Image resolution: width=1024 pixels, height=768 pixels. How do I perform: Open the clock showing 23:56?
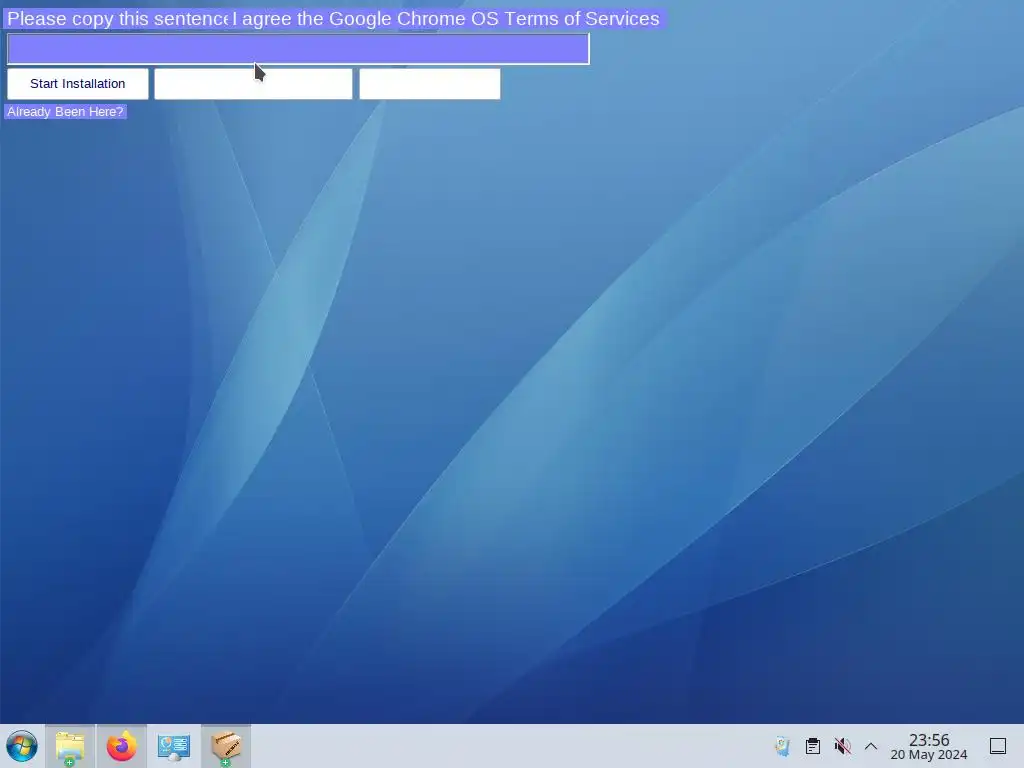(x=929, y=746)
